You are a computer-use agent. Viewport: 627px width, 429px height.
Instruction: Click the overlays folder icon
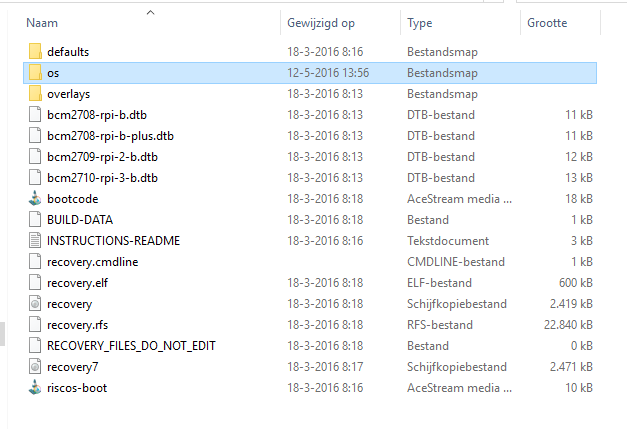[35, 94]
